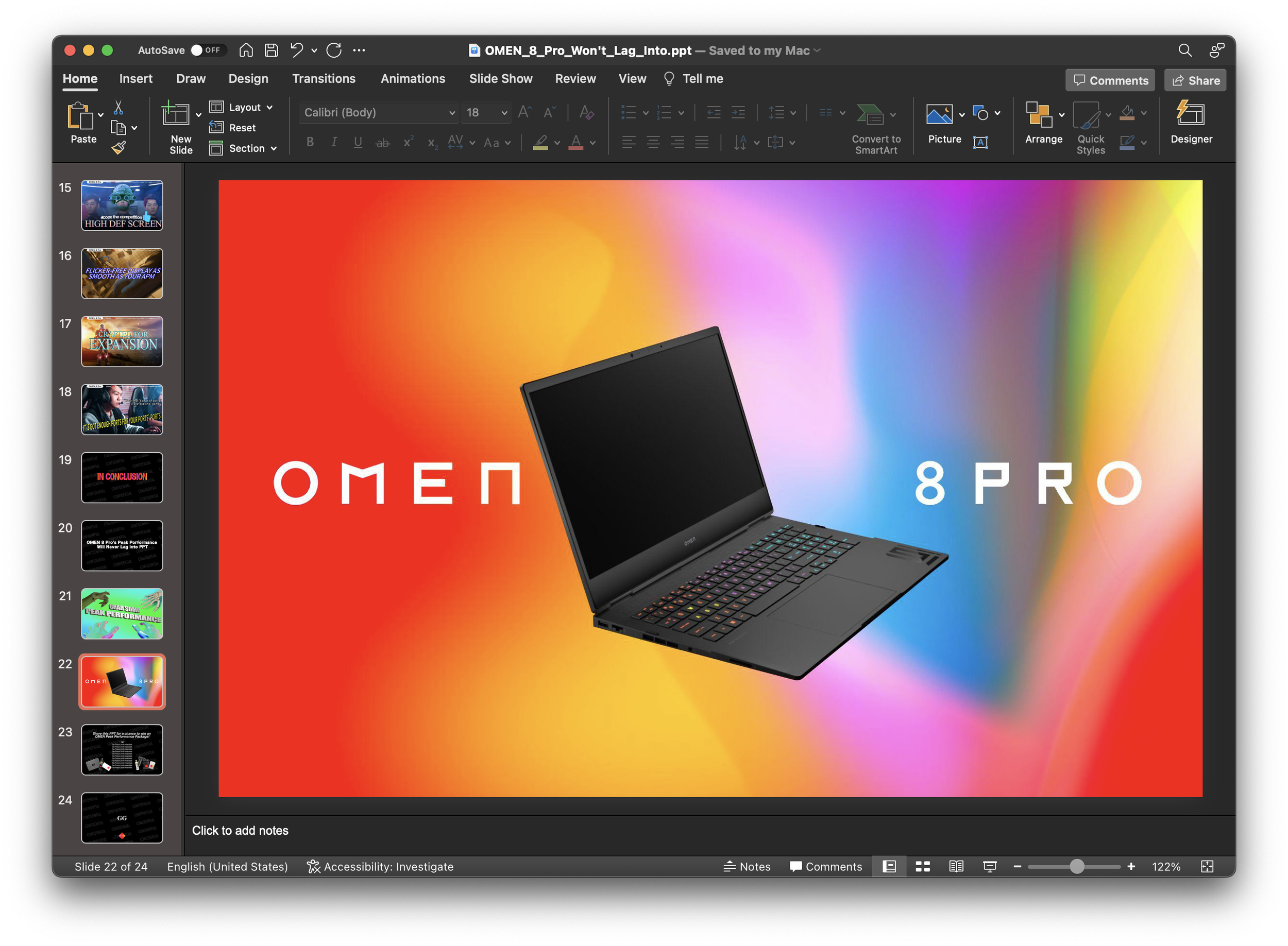
Task: Toggle Notes pane in status bar
Action: point(747,866)
